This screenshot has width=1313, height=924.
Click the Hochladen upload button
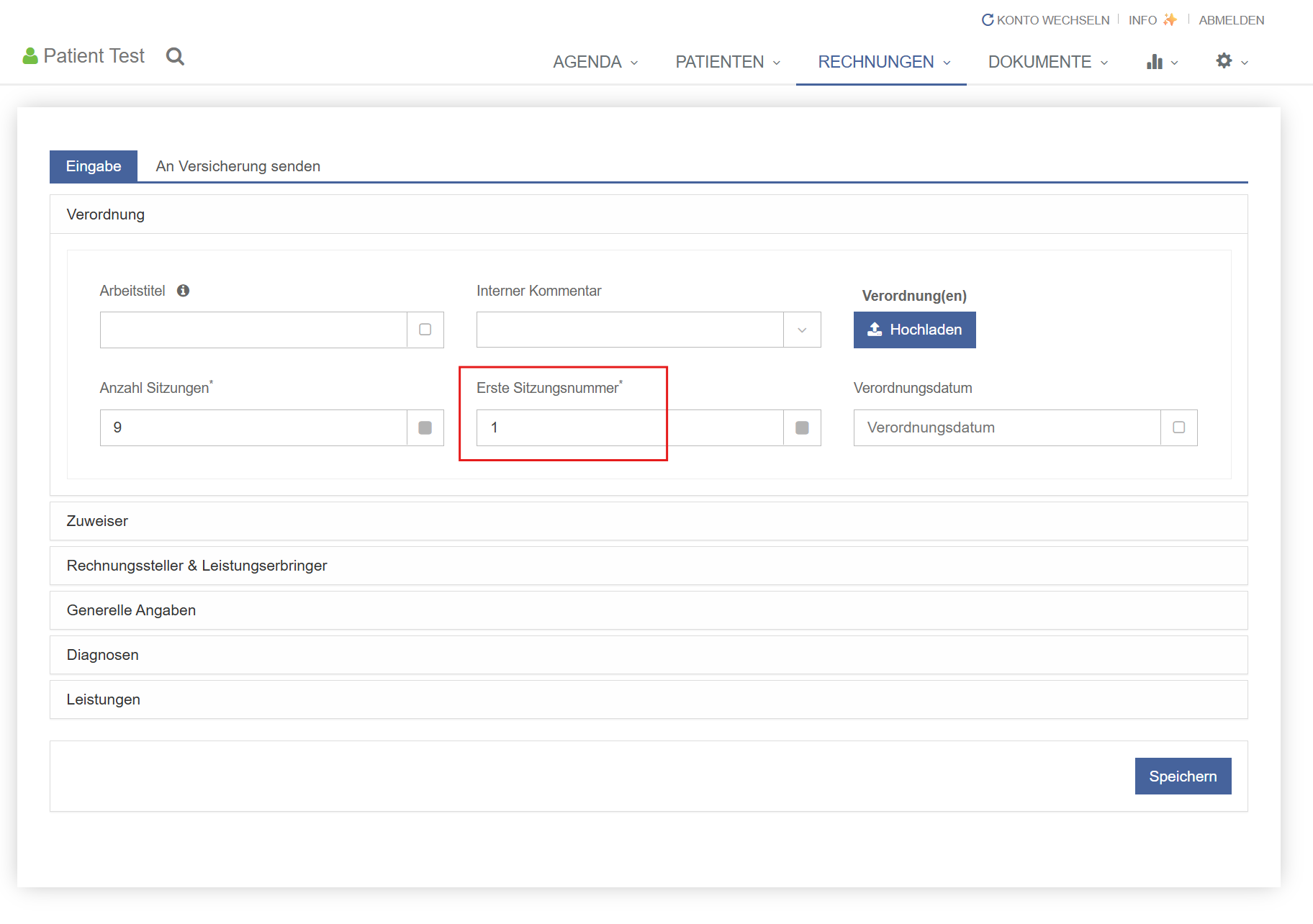[914, 330]
